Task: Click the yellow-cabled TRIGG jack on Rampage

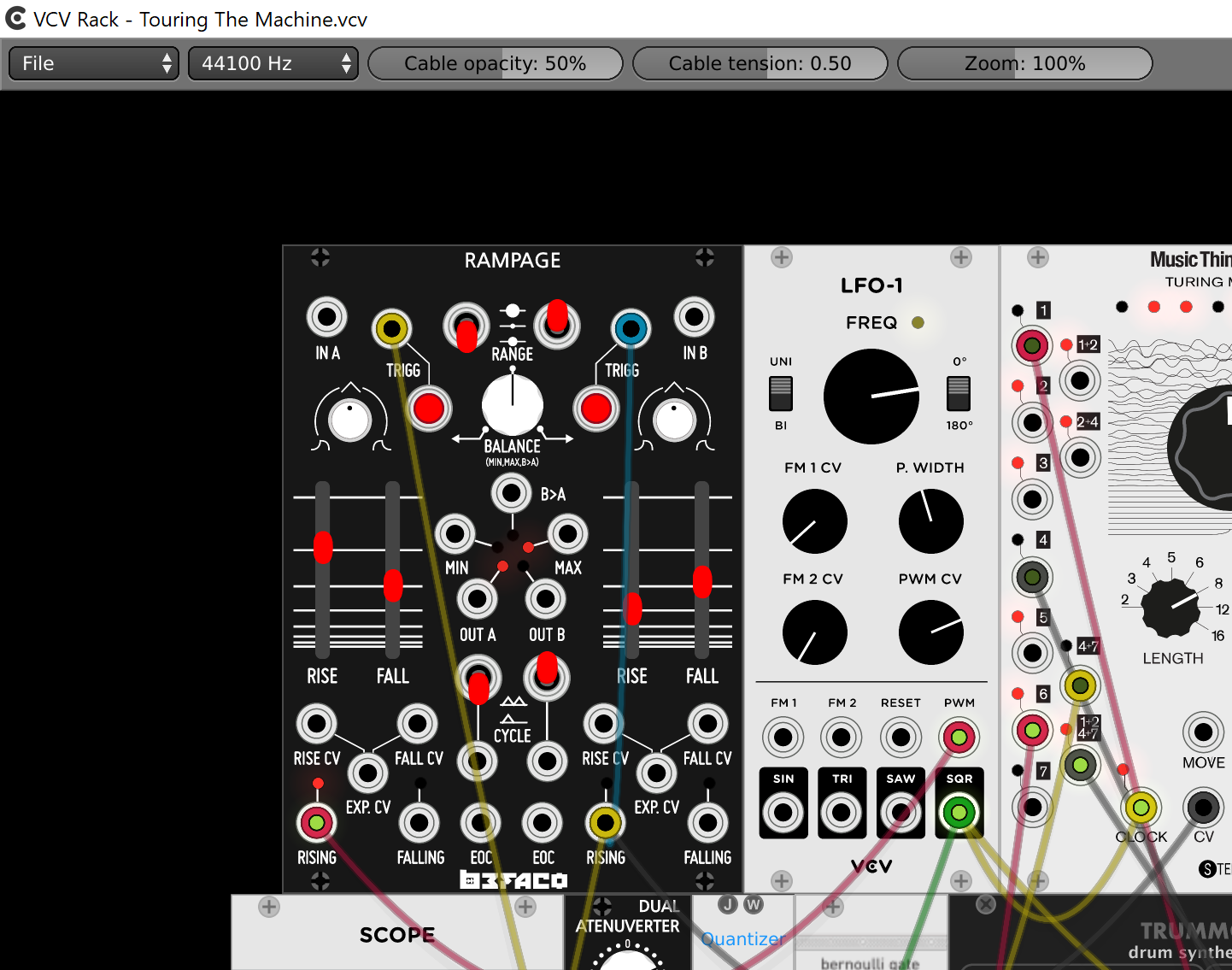Action: [x=392, y=328]
